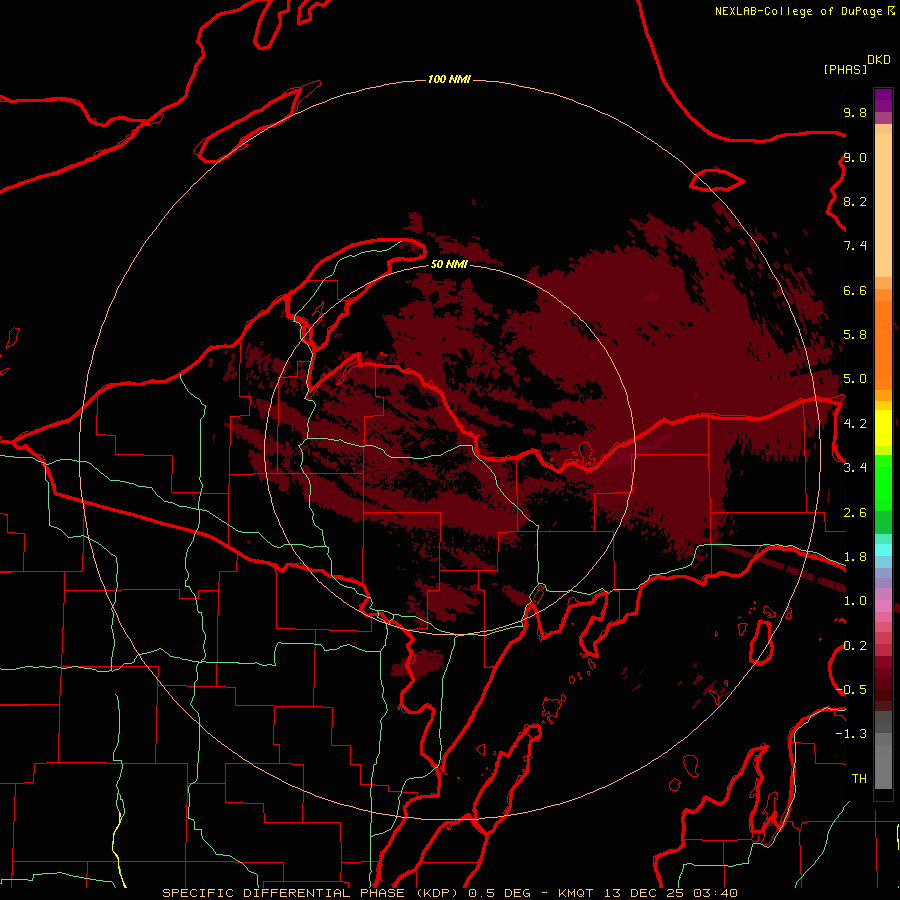Image resolution: width=900 pixels, height=900 pixels.
Task: Click the solid orange color bar segment
Action: 883,345
